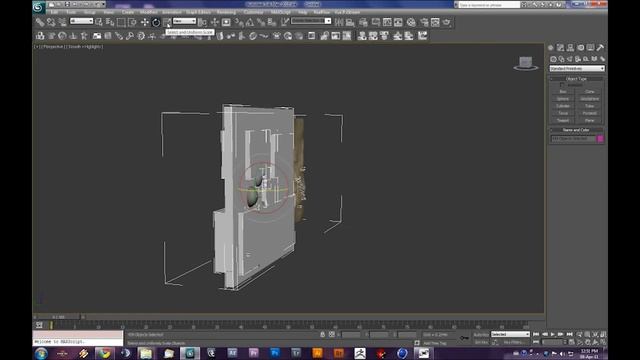
Task: Open the MAXScript menu
Action: click(281, 12)
